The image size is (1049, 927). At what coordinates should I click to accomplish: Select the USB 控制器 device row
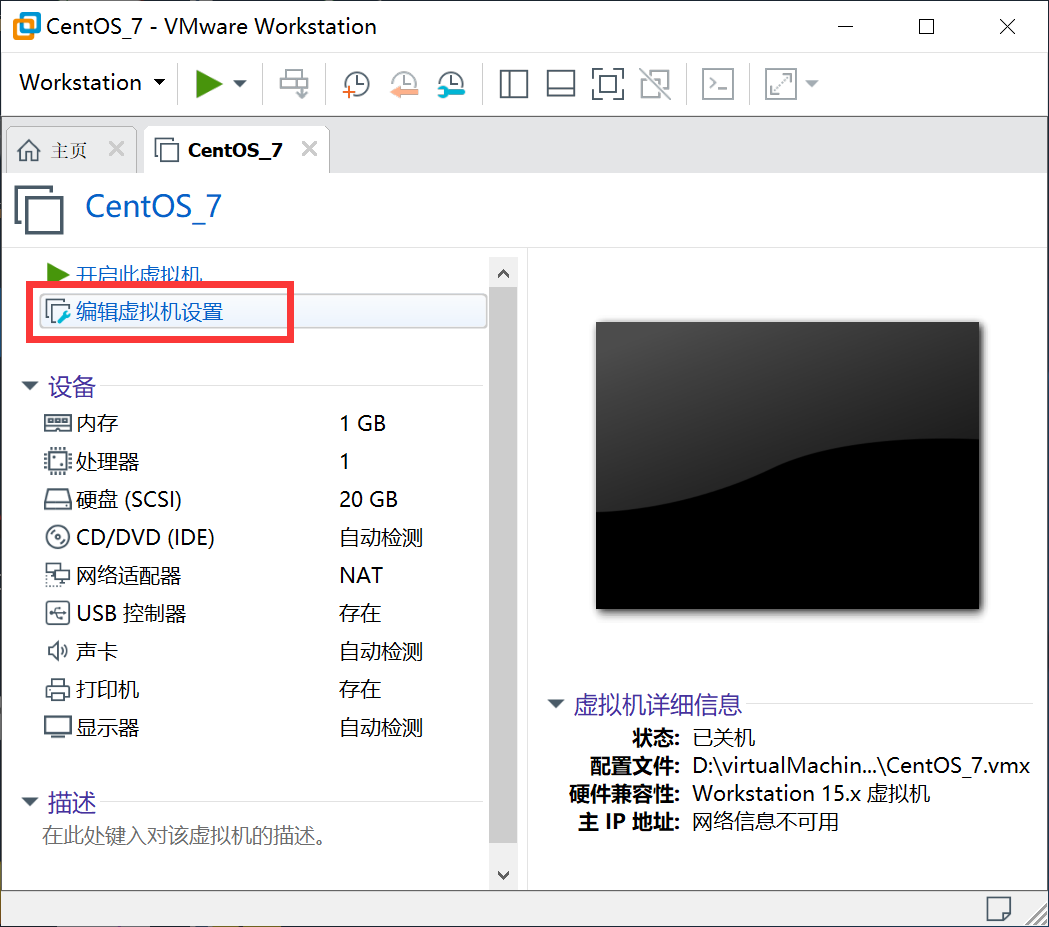262,613
